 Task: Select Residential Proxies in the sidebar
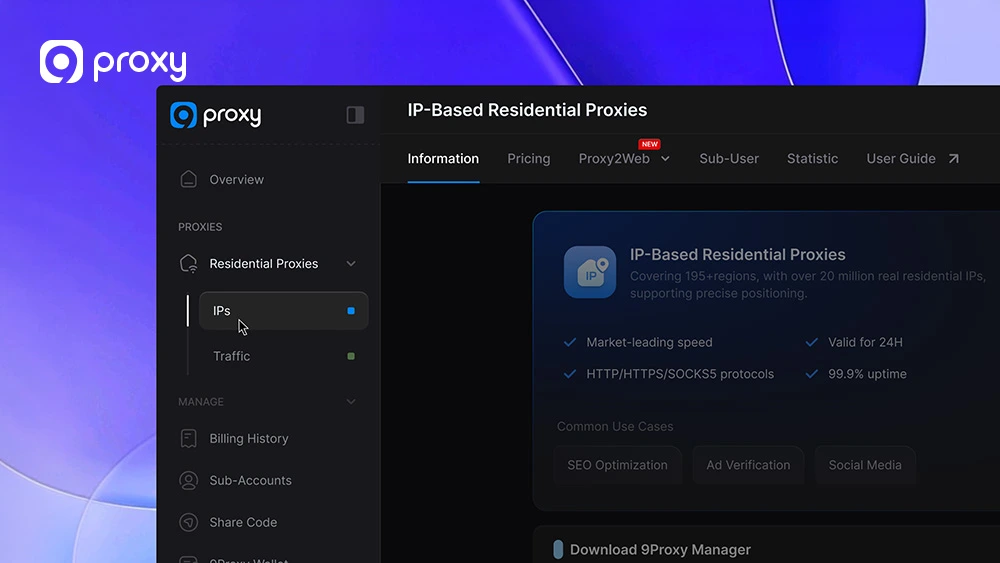point(263,264)
